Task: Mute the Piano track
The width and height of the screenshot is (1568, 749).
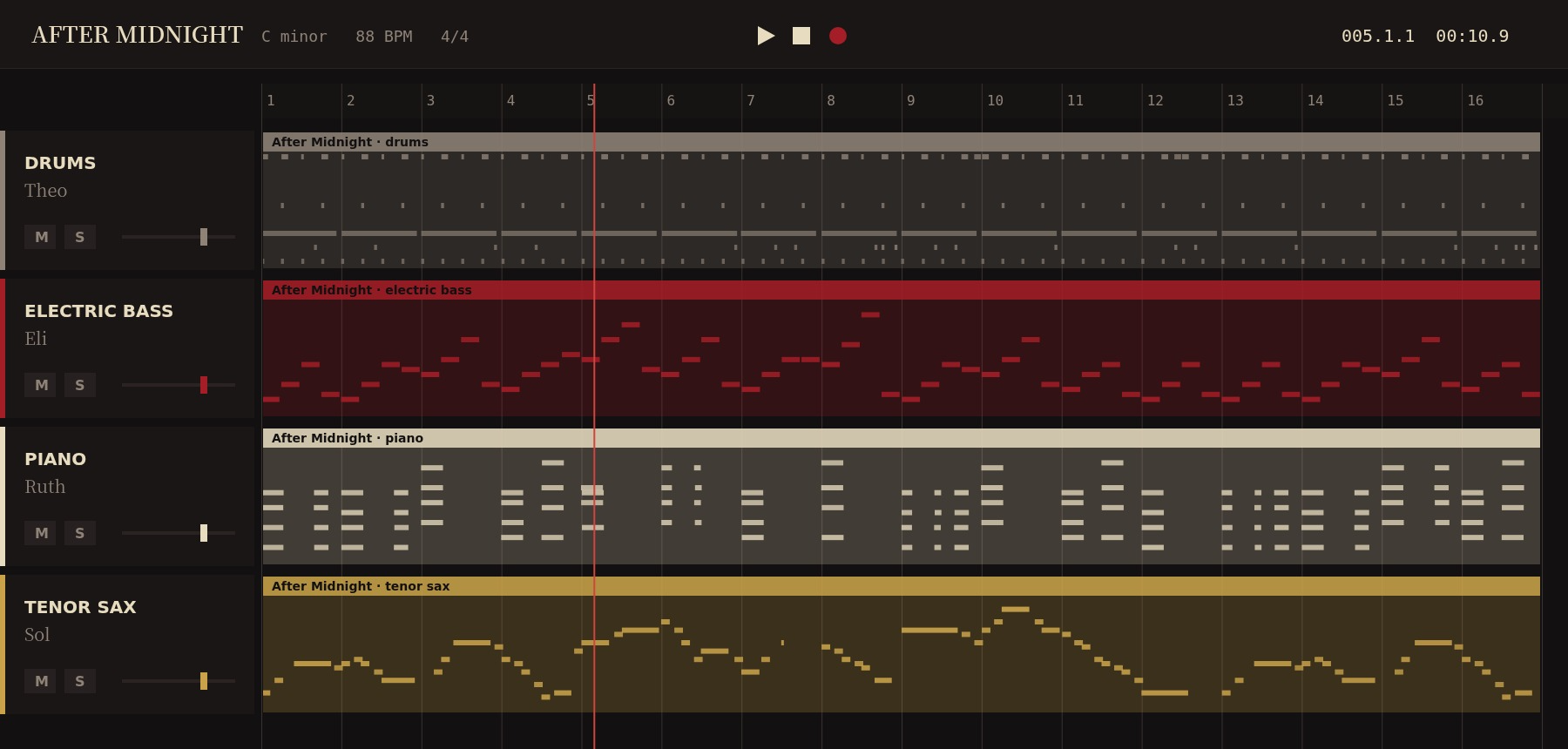Action: (x=41, y=533)
